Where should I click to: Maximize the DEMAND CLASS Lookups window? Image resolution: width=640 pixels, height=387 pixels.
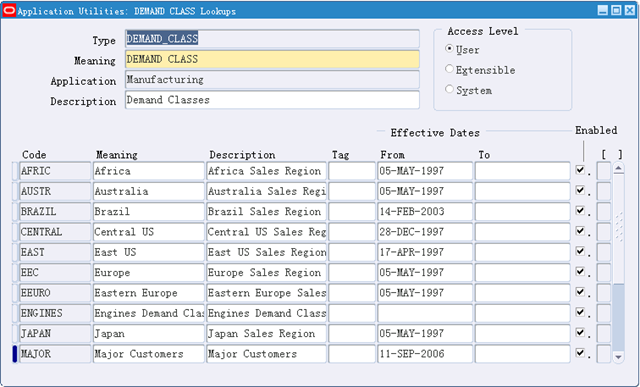coord(616,11)
